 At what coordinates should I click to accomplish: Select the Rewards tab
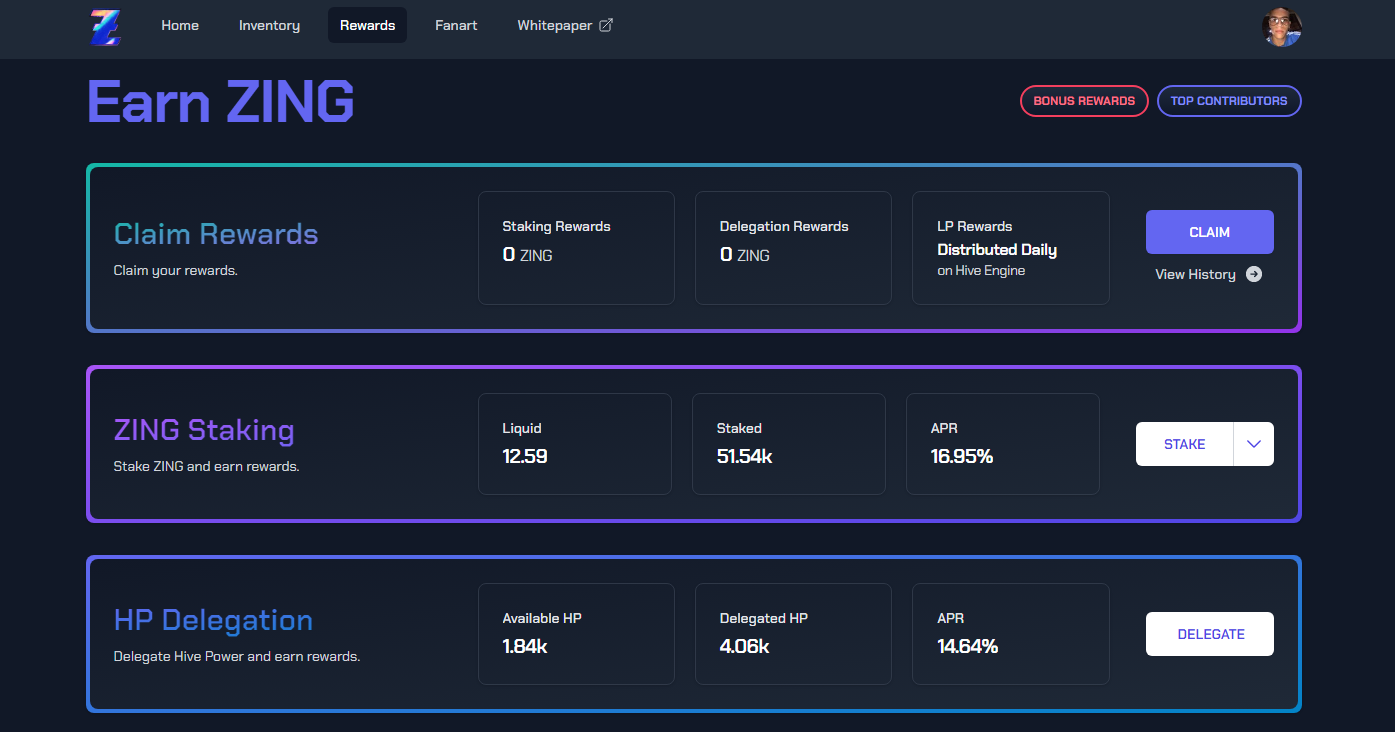pyautogui.click(x=367, y=25)
